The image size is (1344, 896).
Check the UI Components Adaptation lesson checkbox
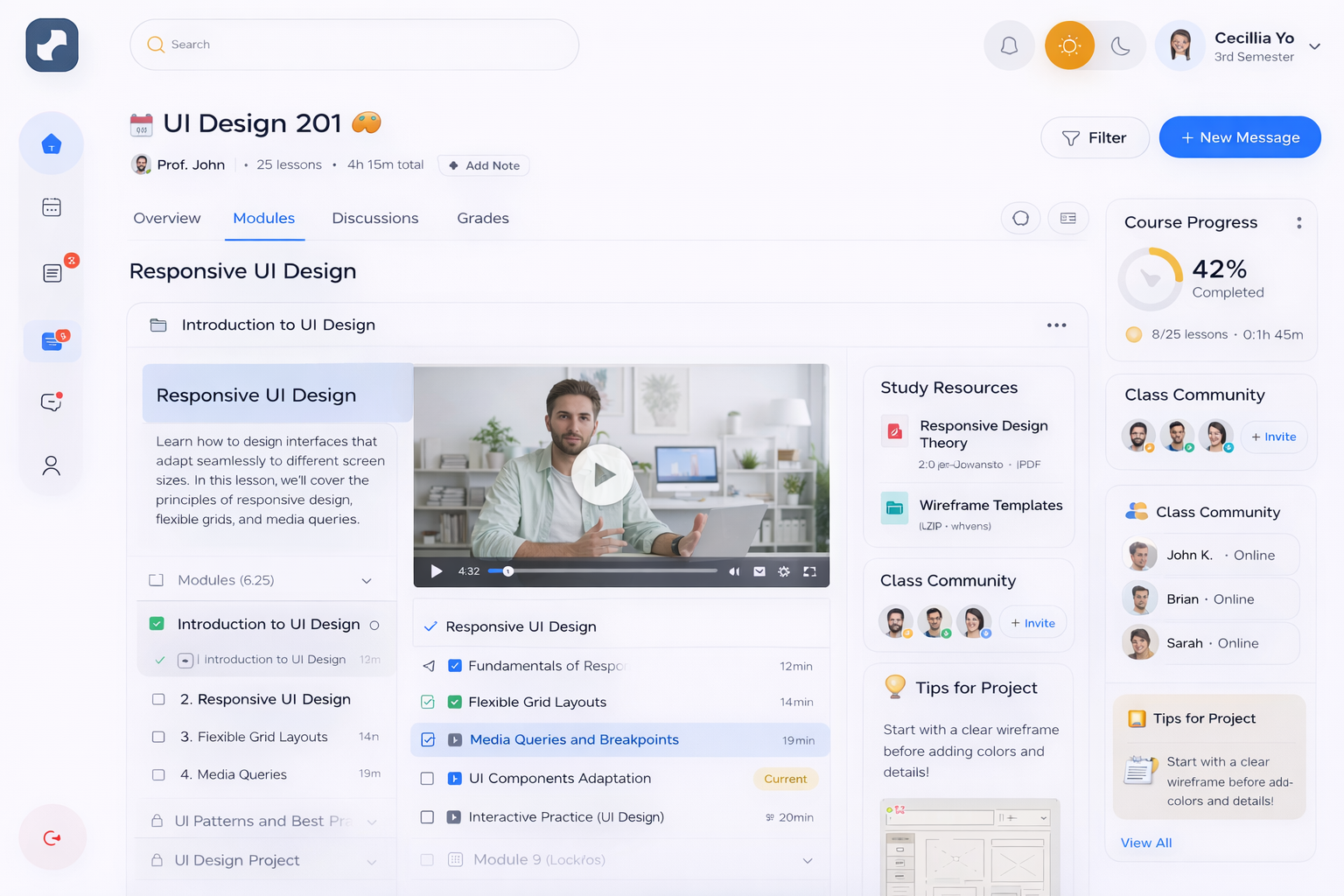(x=427, y=778)
